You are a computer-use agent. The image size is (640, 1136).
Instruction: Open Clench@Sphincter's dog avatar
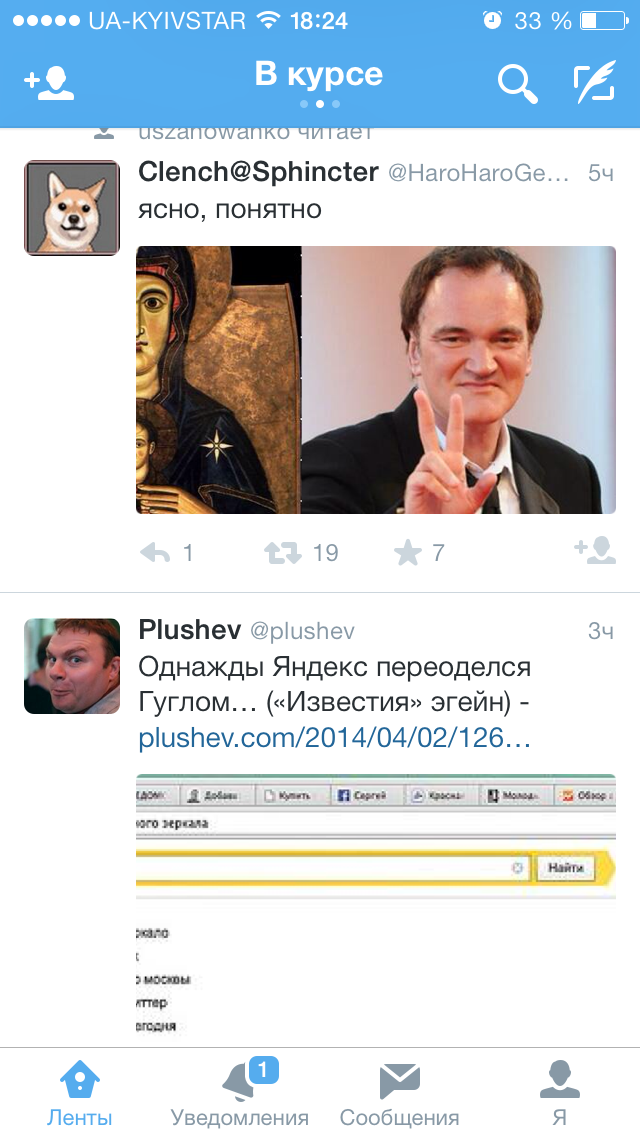coord(72,208)
